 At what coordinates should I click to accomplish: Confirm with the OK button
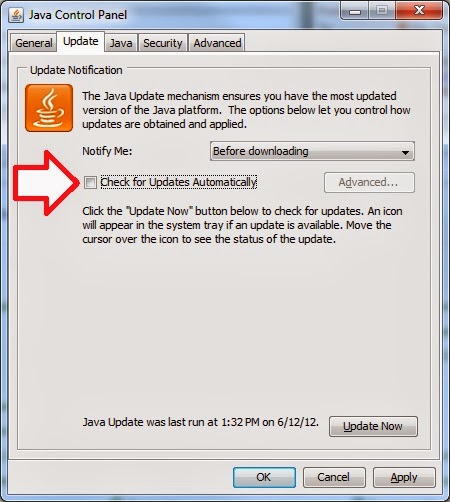tap(264, 477)
